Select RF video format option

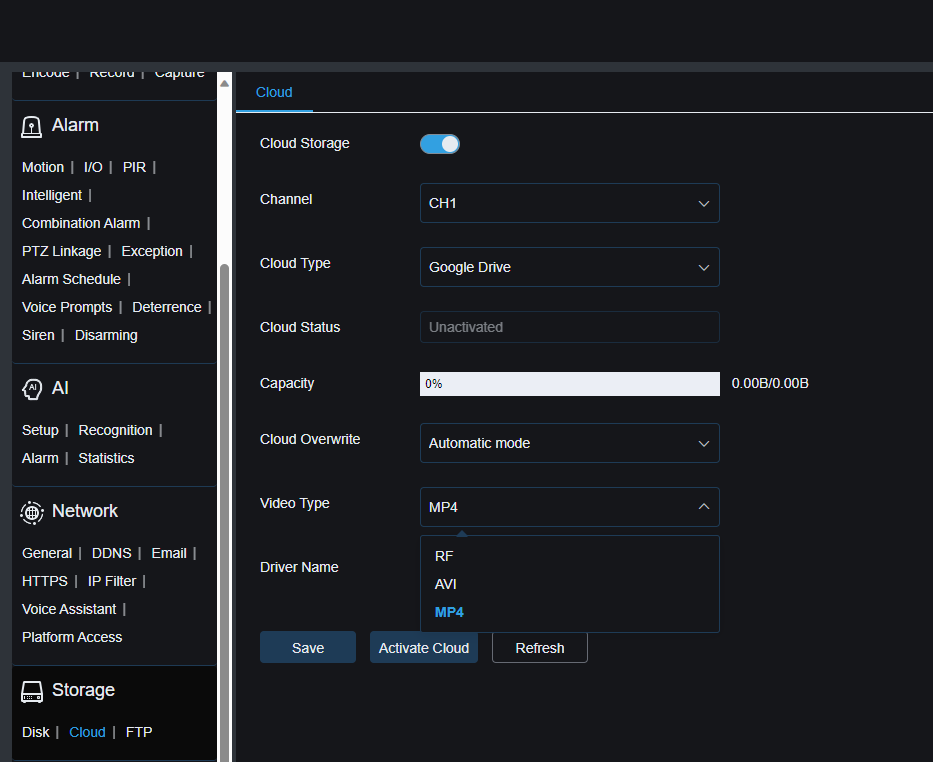(x=443, y=556)
